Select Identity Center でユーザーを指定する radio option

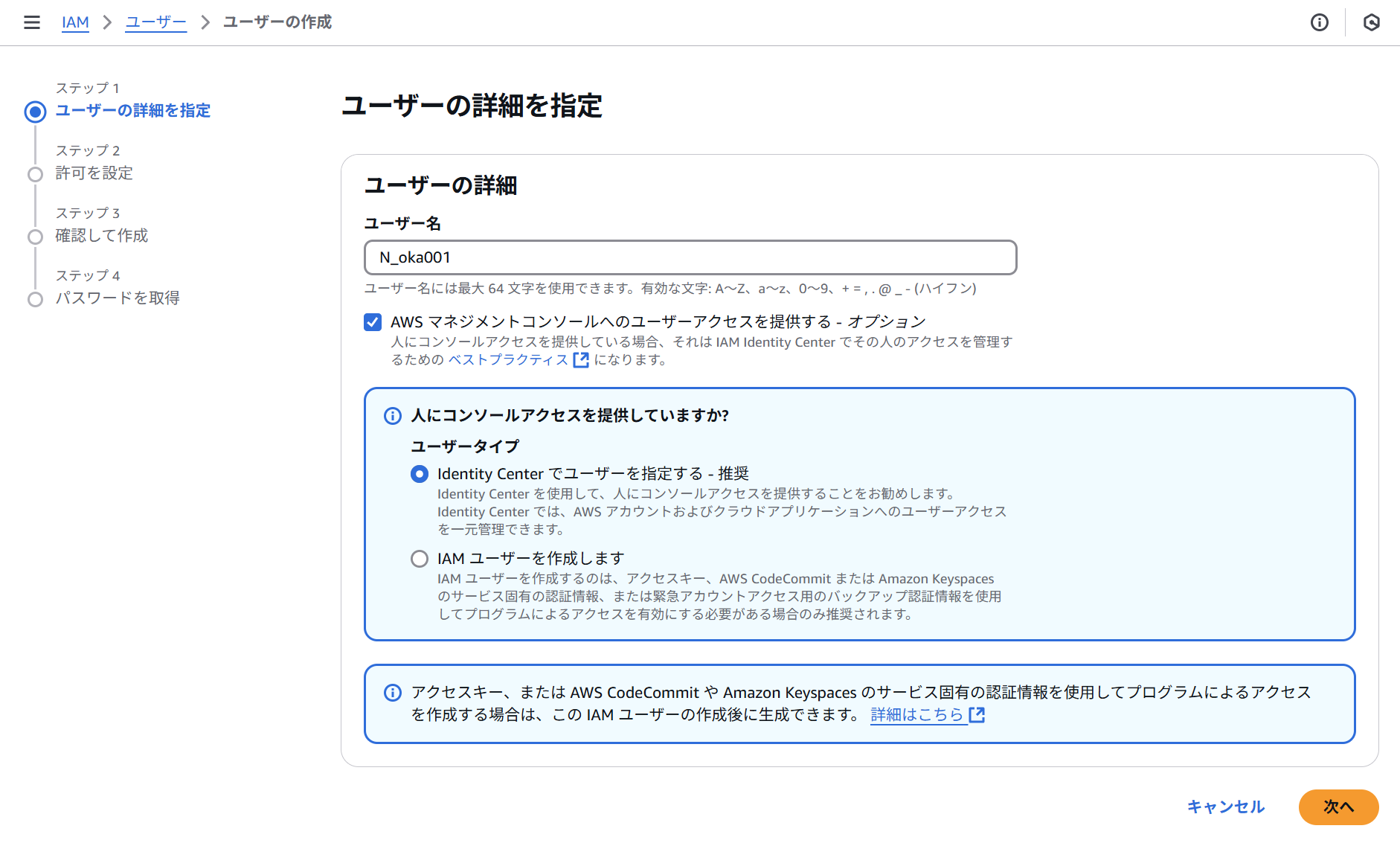420,474
